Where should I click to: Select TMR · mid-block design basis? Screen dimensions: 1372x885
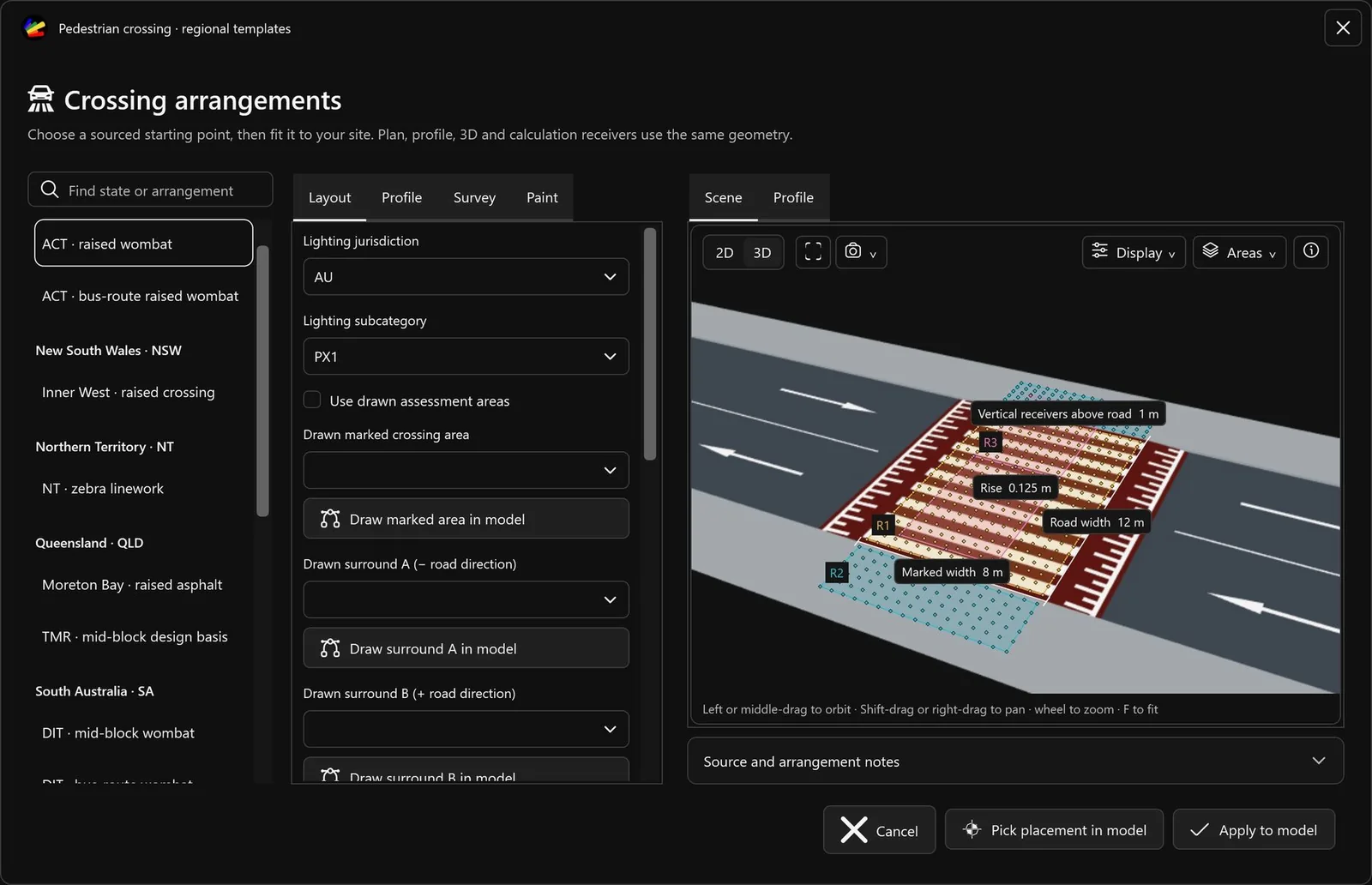(143, 636)
